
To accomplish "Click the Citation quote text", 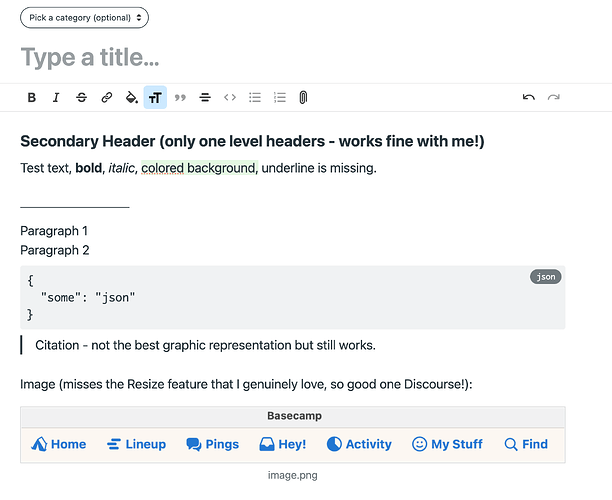I will pos(205,345).
